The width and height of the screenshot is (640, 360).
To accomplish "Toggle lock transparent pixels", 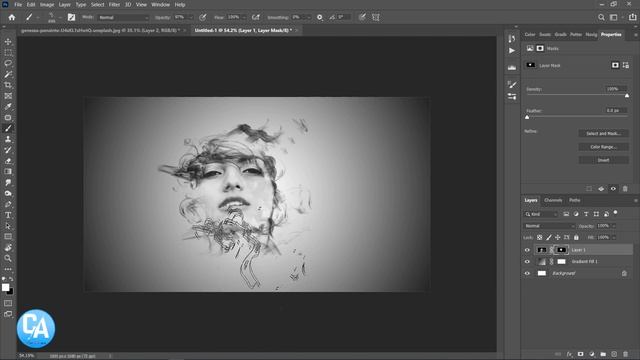I will click(540, 237).
